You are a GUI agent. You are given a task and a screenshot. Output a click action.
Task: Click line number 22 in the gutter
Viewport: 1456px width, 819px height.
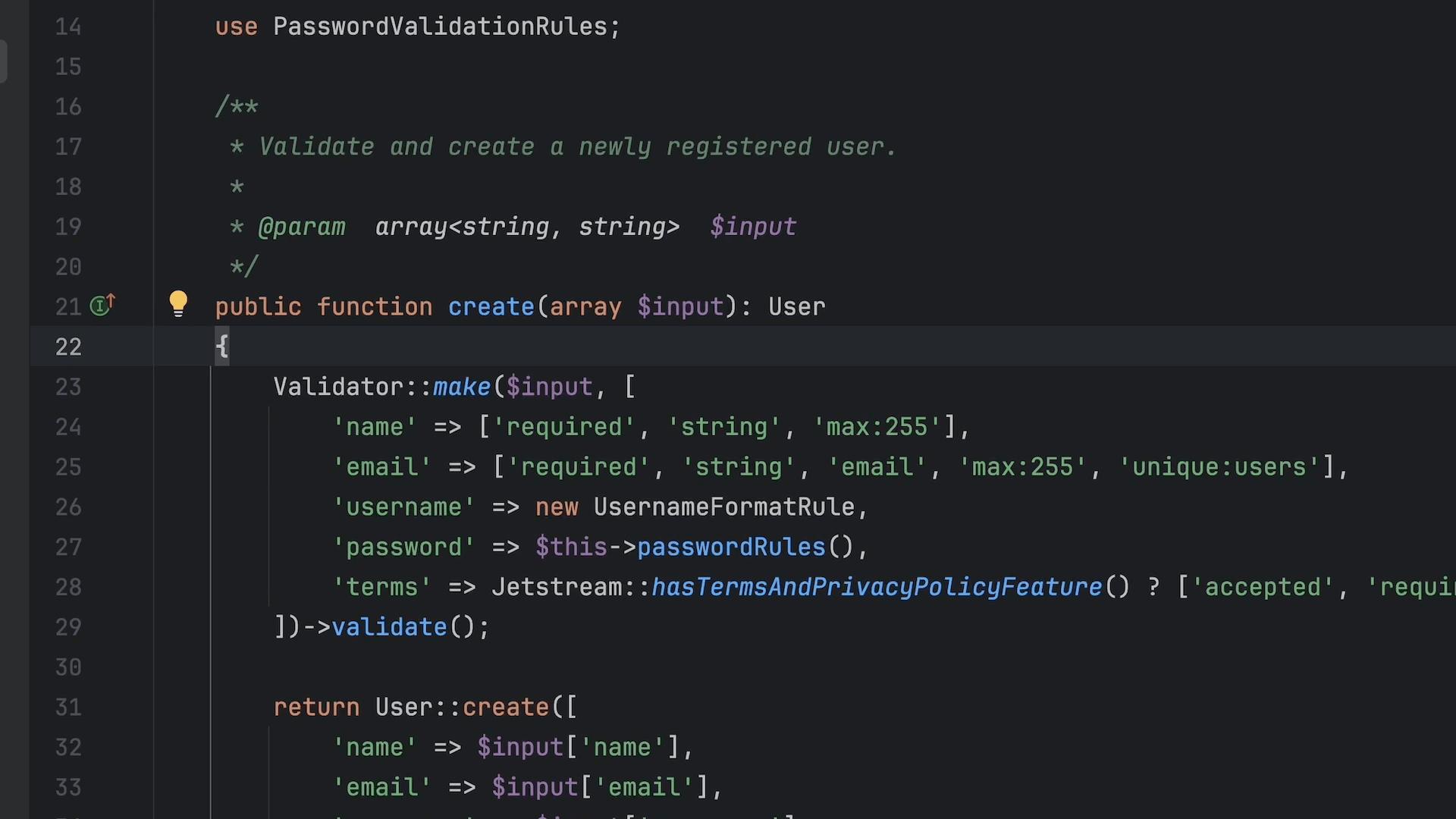click(x=67, y=347)
